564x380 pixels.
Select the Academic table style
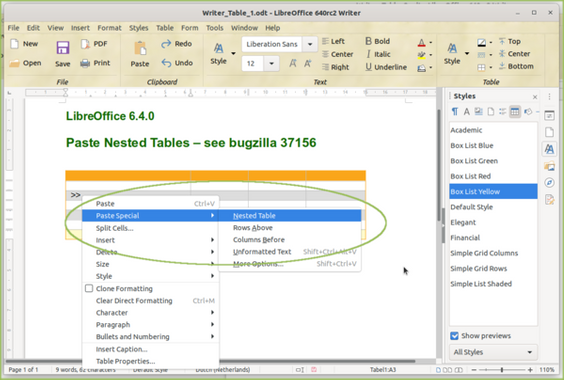[493, 130]
